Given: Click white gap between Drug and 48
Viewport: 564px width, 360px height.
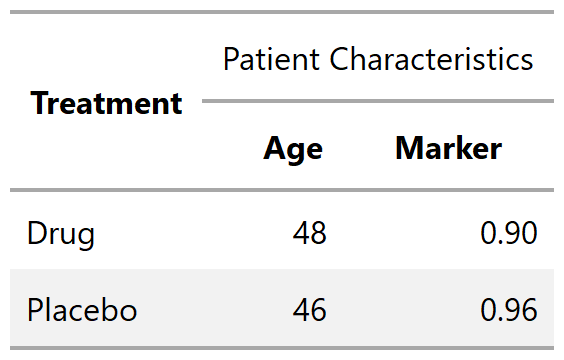Looking at the screenshot, I should [x=194, y=233].
